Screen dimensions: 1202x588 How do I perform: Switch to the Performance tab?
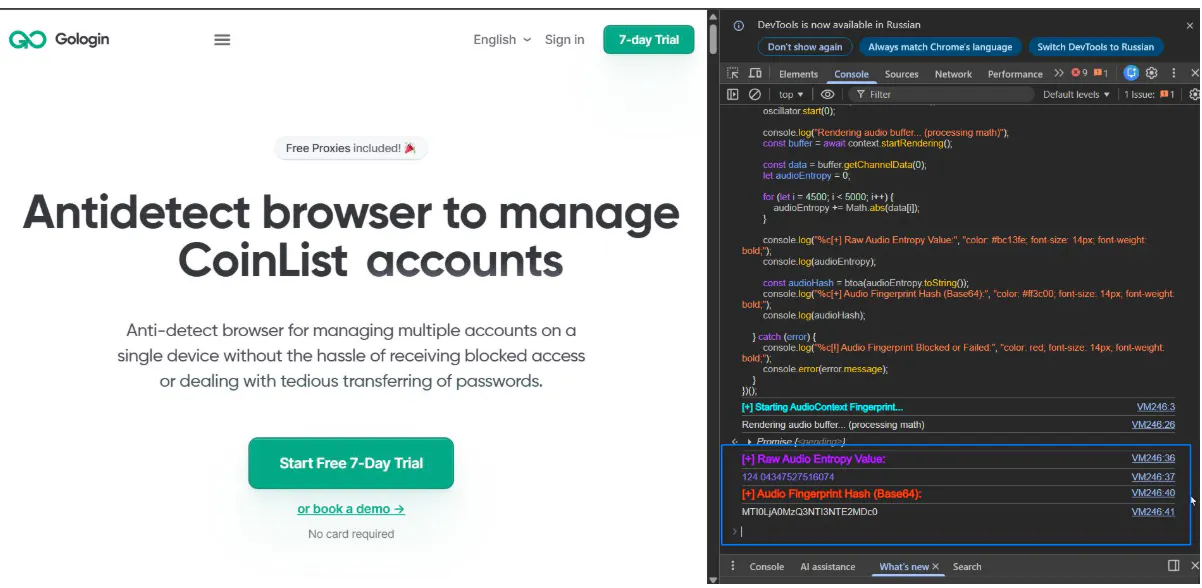(x=1015, y=74)
